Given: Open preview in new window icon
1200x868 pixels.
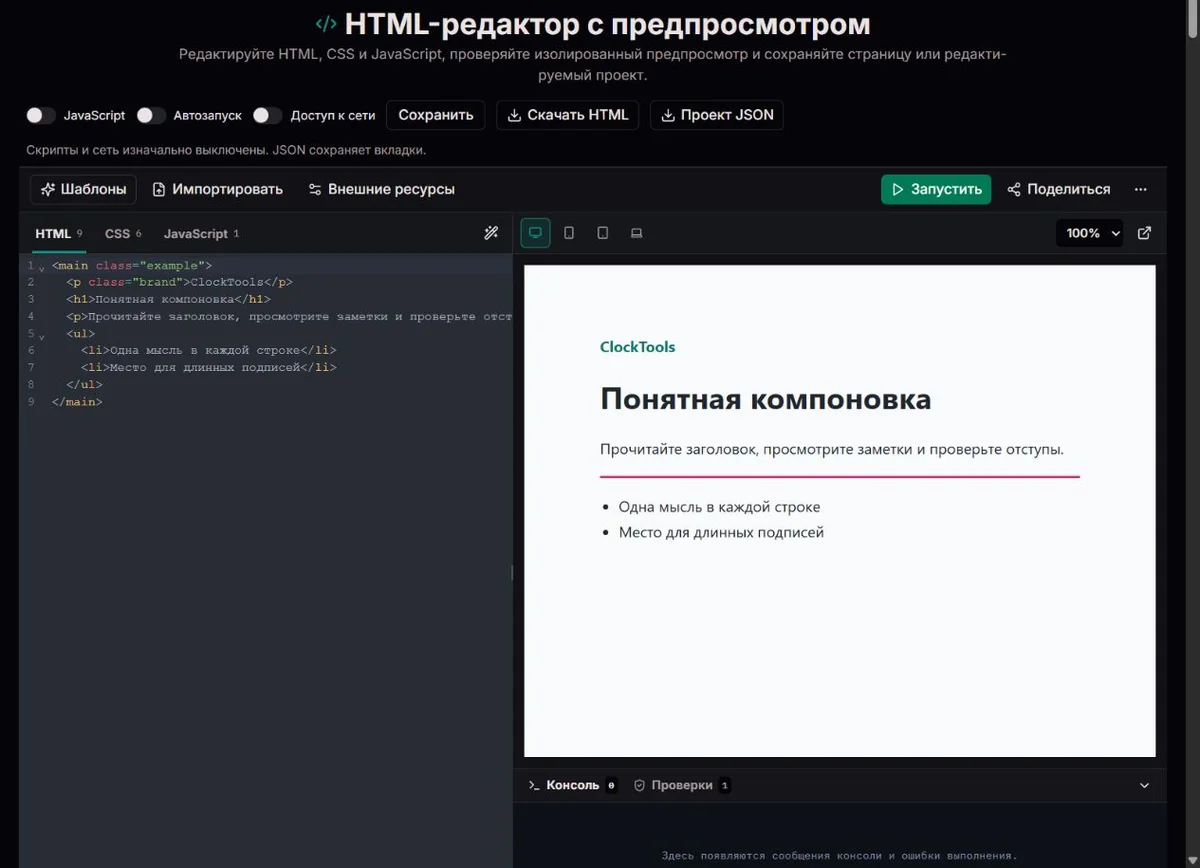Looking at the screenshot, I should coord(1145,233).
